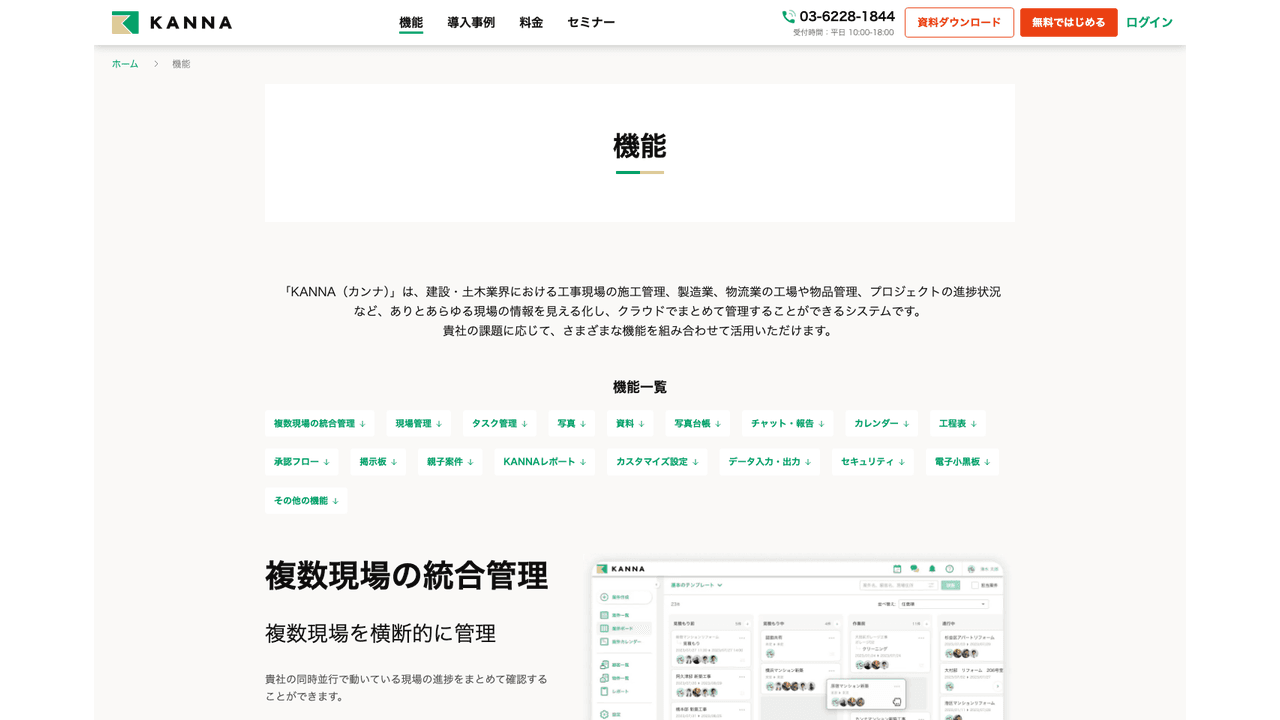Image resolution: width=1280 pixels, height=720 pixels.
Task: Jump to the タスク管理 section
Action: (x=500, y=423)
